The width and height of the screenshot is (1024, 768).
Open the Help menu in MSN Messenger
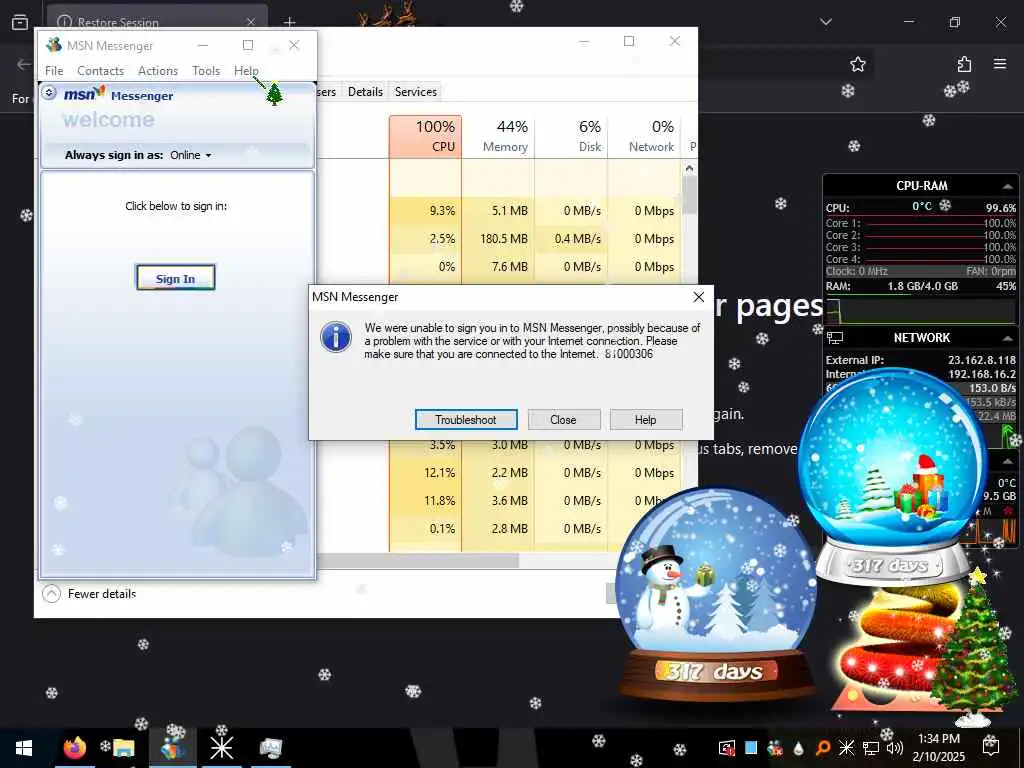point(246,71)
